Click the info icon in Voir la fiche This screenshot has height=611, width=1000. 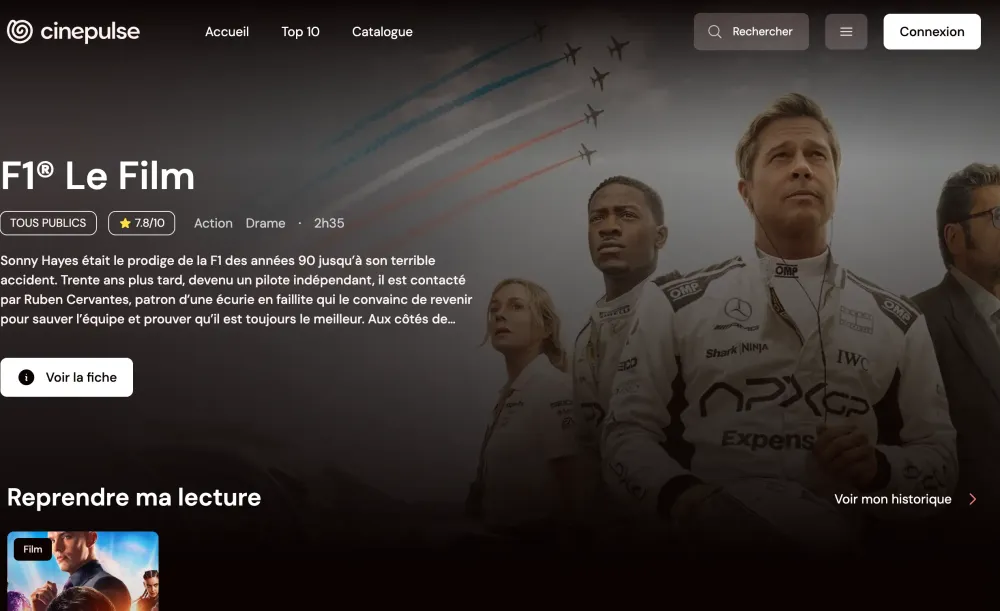point(26,378)
